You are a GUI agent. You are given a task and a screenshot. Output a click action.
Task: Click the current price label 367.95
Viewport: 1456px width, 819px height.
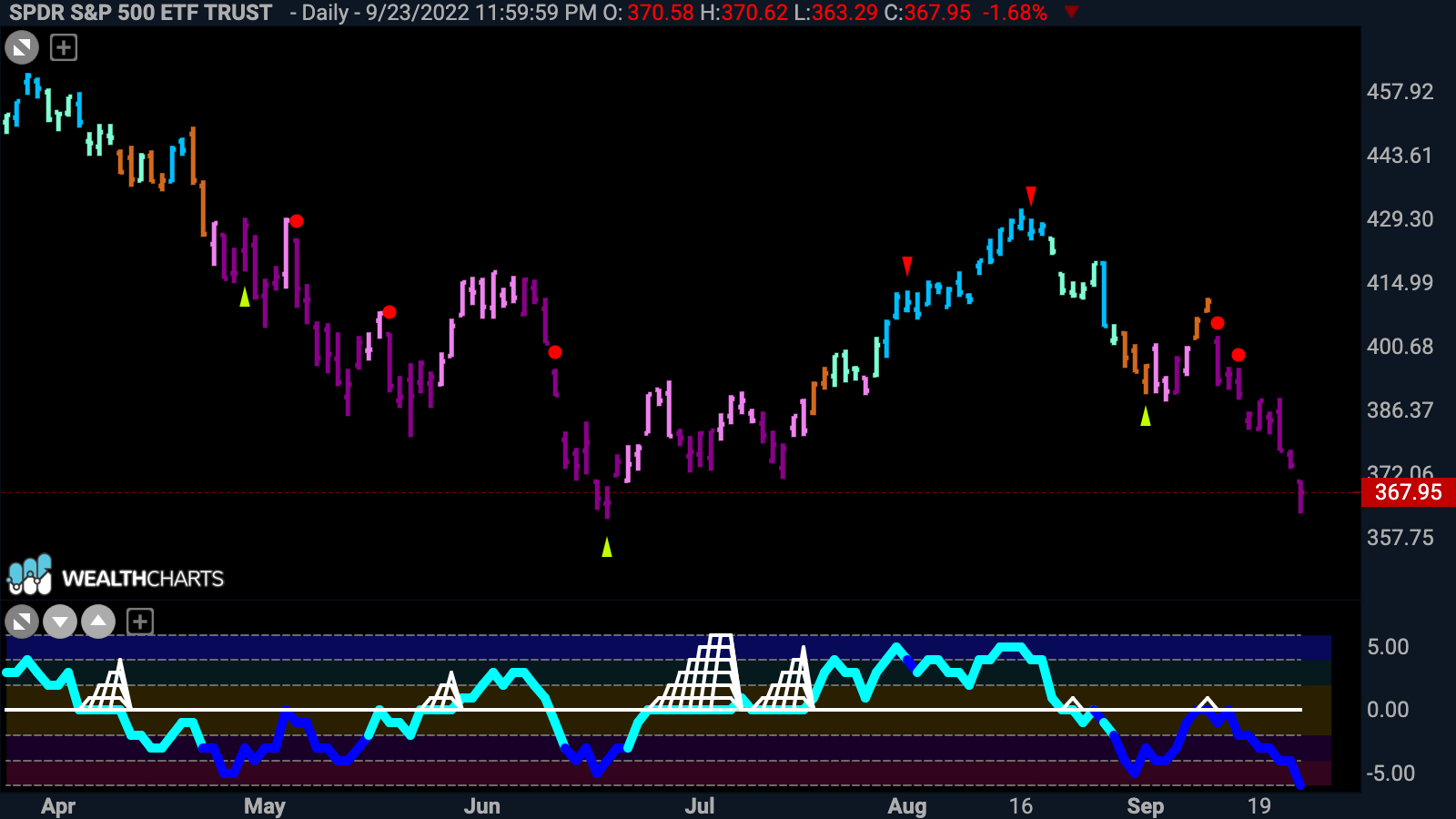click(x=1408, y=492)
